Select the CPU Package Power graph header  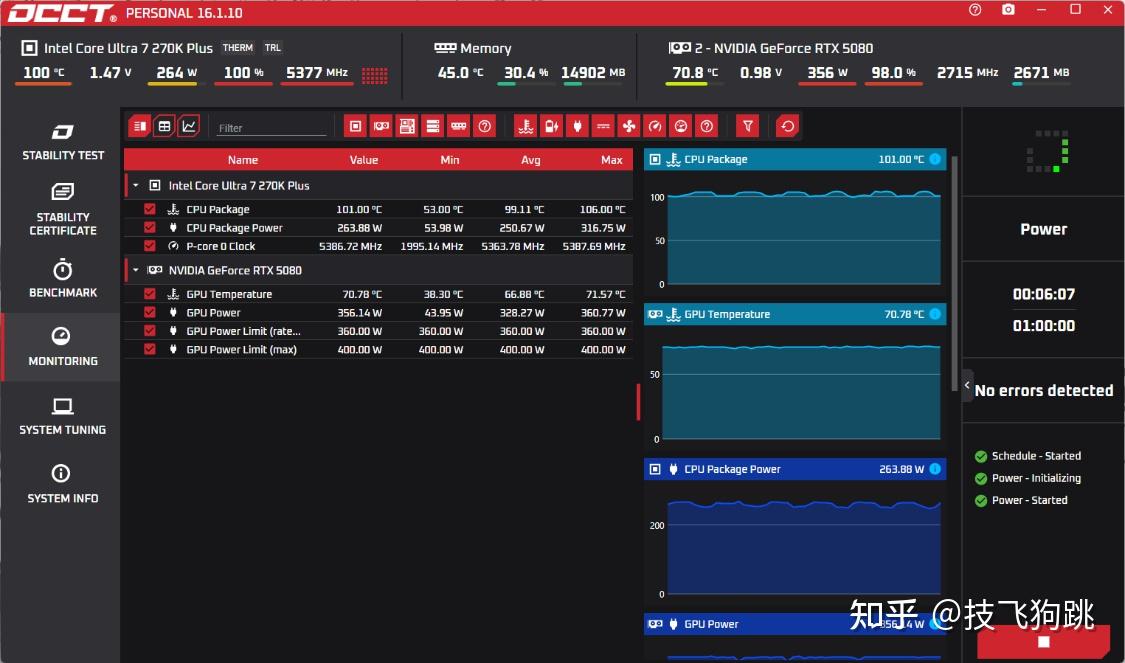coord(795,469)
